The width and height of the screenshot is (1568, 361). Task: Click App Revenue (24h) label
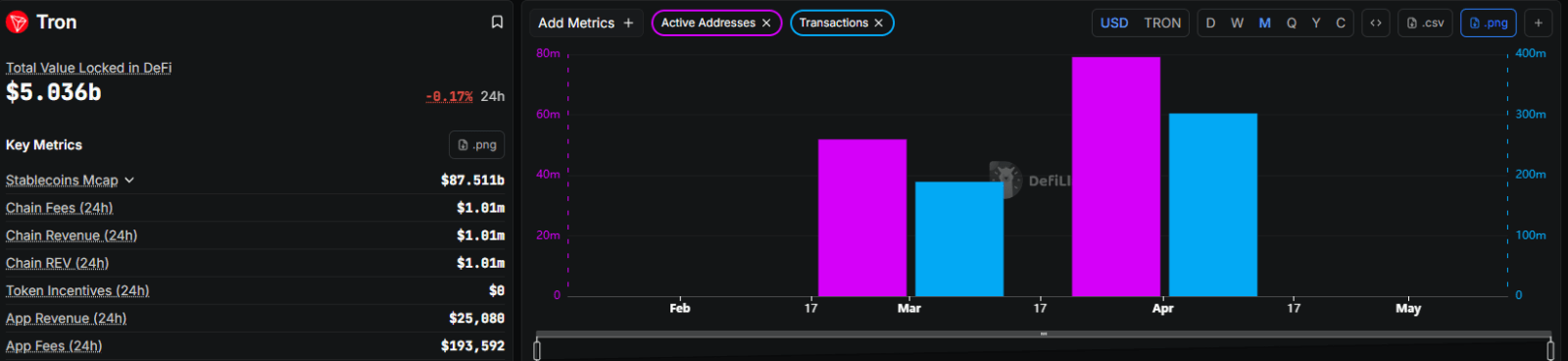pyautogui.click(x=67, y=318)
